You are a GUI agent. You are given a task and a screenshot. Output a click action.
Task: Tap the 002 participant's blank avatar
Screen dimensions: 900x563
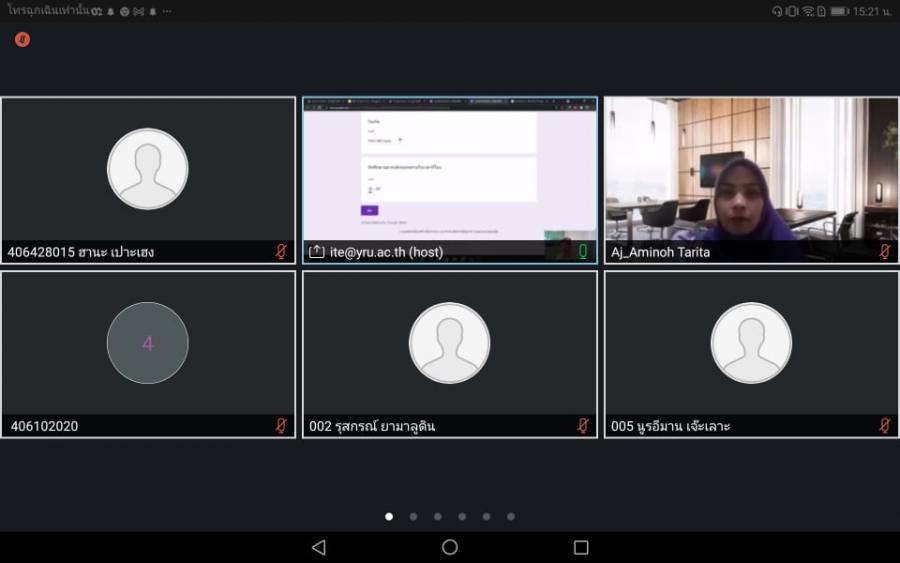click(x=449, y=343)
